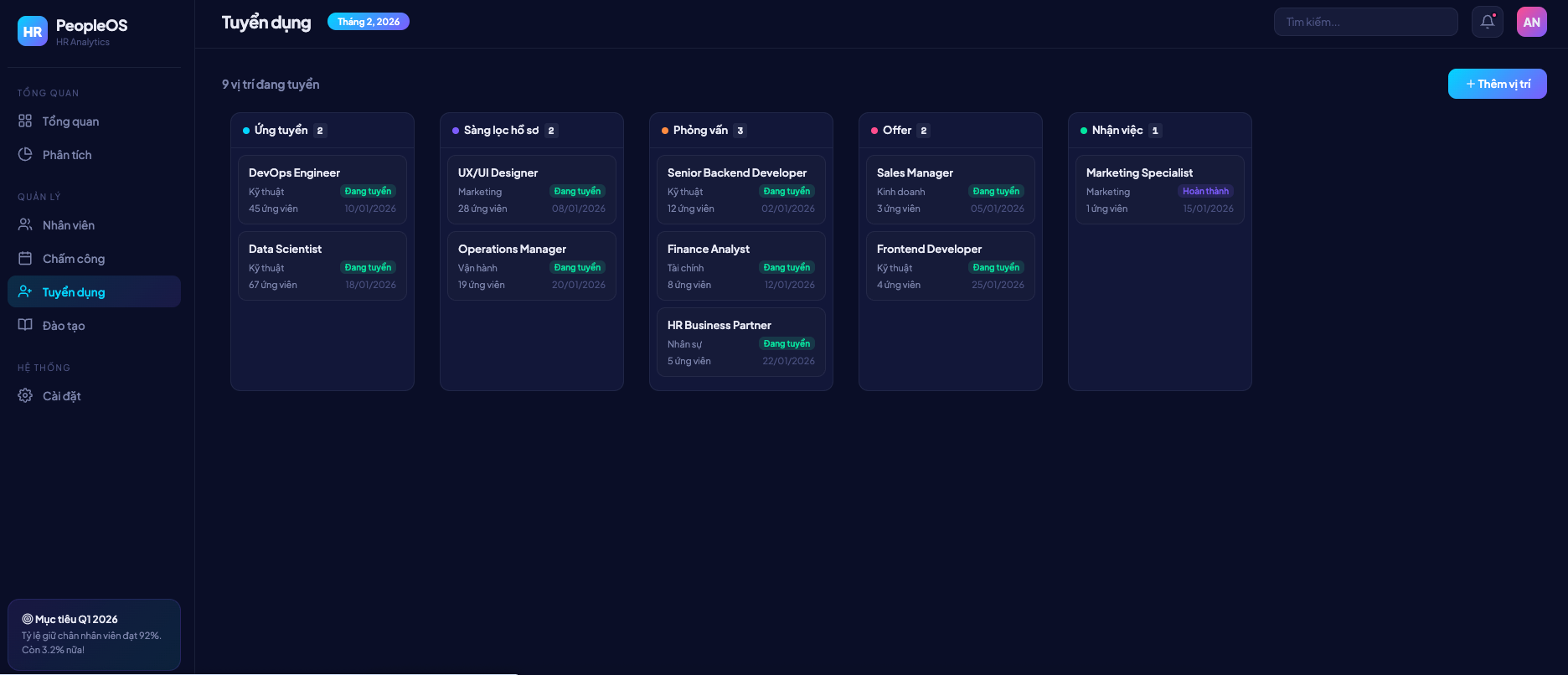Open Finance Analyst card
Screen dimensions: 1568x675
click(x=741, y=265)
